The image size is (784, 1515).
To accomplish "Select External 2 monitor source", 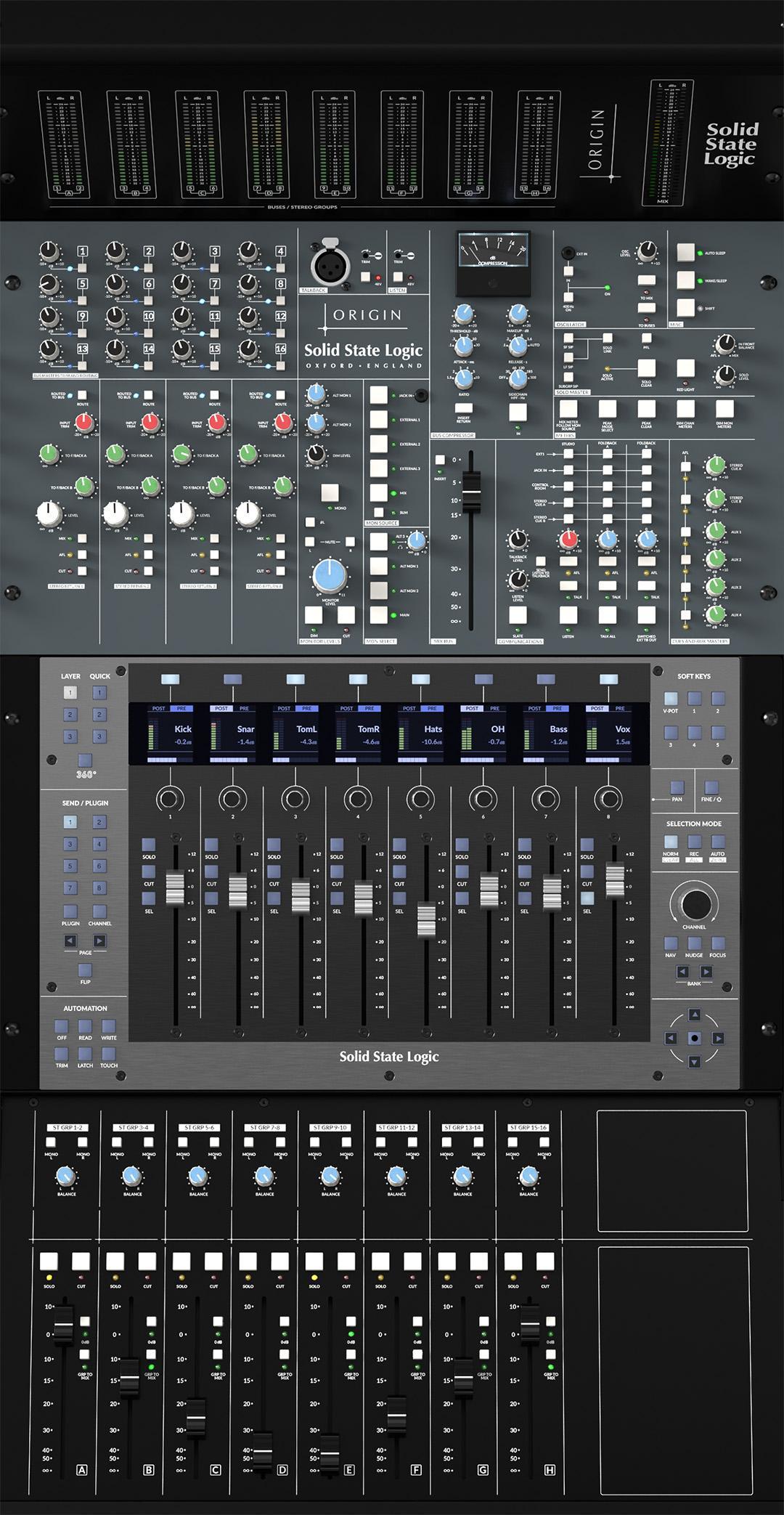I will click(379, 444).
